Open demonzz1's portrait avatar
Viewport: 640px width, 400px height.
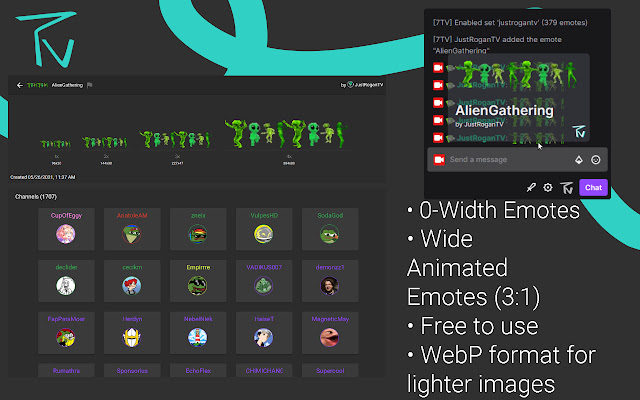(329, 286)
